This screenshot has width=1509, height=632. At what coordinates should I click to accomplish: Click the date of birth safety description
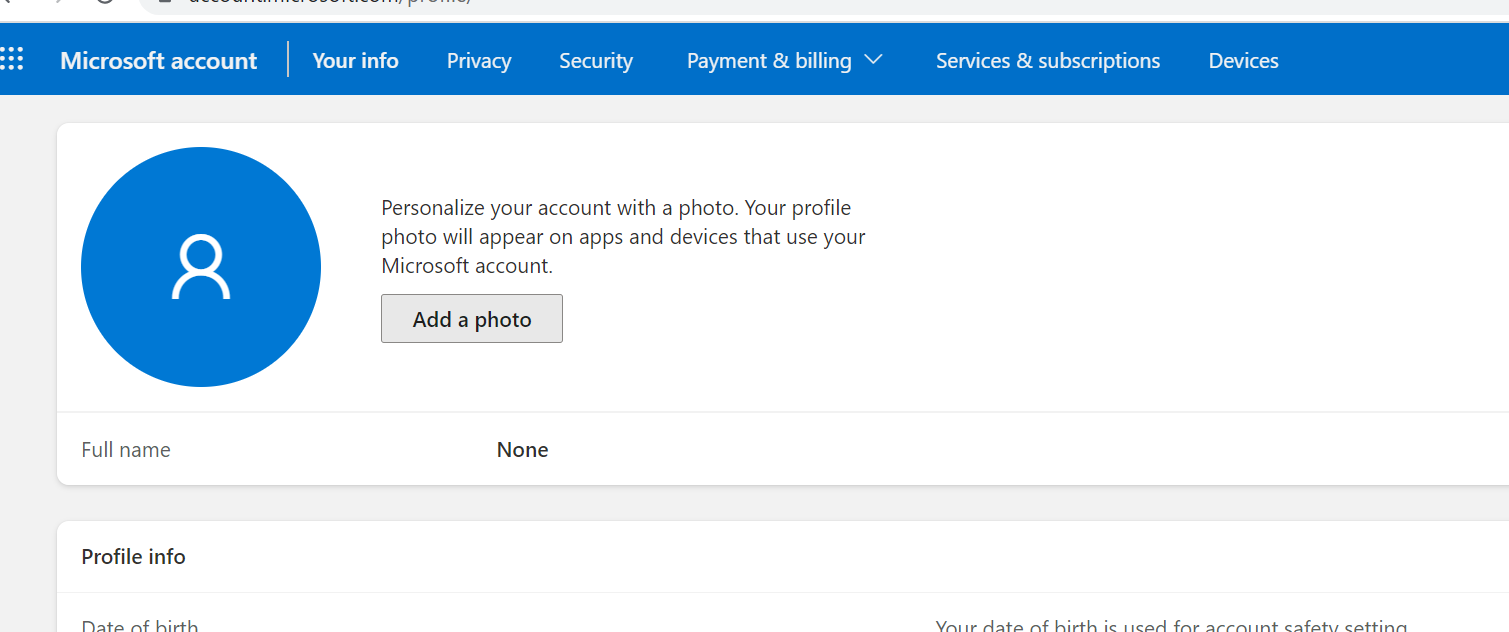point(1170,626)
